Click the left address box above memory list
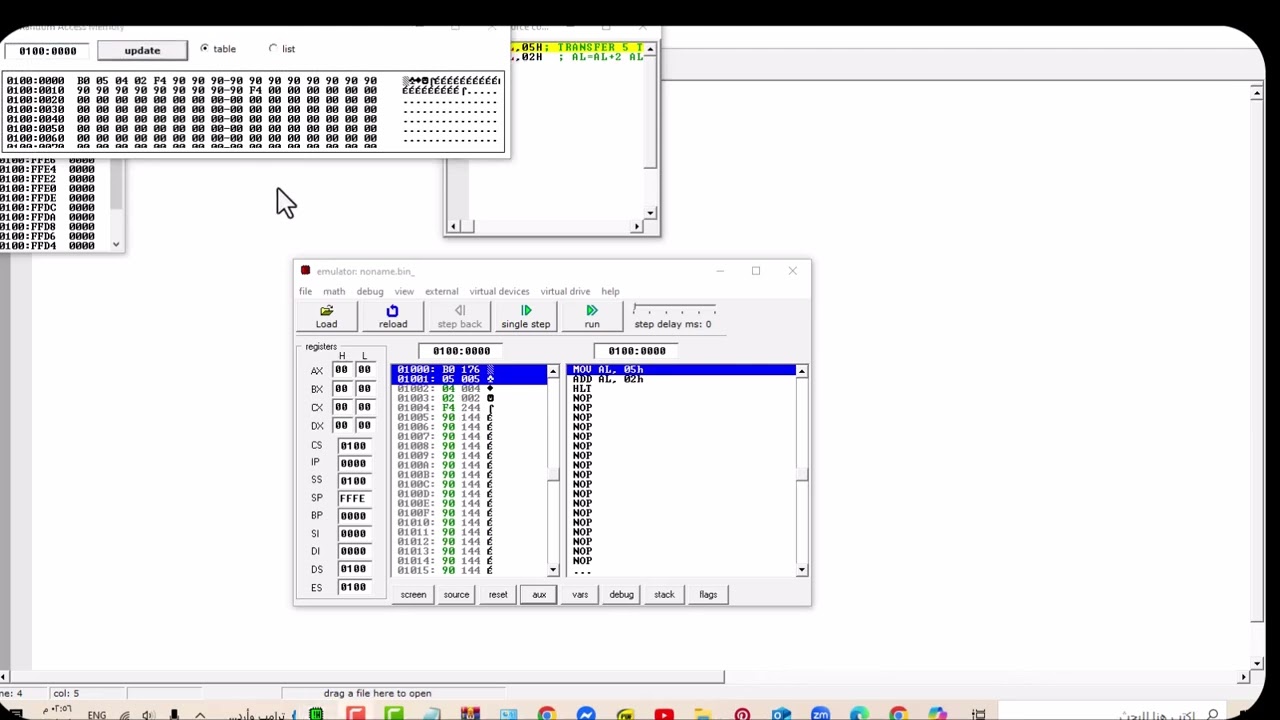The width and height of the screenshot is (1280, 720). coord(461,351)
